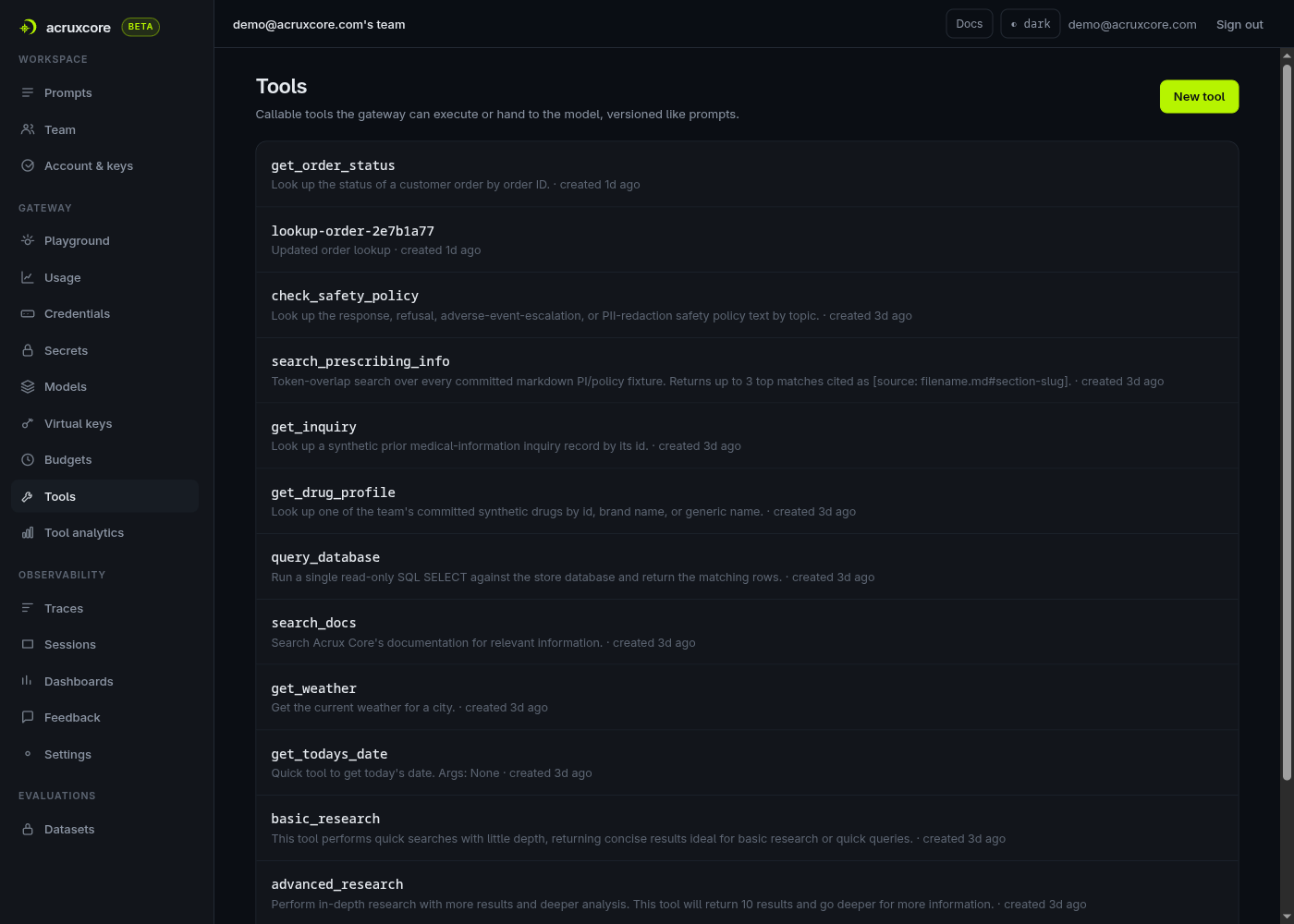Image resolution: width=1294 pixels, height=924 pixels.
Task: Open the Models page
Action: (x=104, y=386)
